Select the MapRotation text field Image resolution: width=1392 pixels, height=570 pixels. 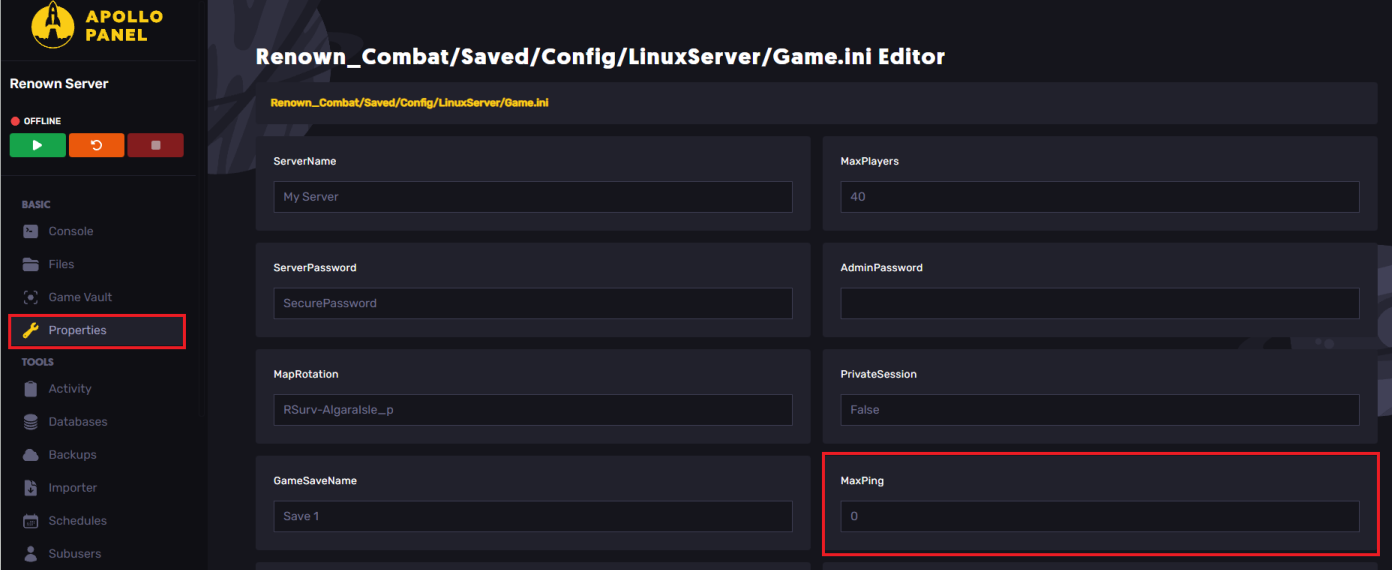(x=532, y=410)
